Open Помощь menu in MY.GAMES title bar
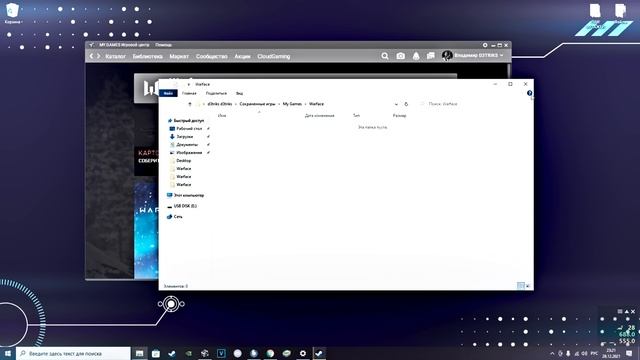This screenshot has height=360, width=640. tap(163, 45)
